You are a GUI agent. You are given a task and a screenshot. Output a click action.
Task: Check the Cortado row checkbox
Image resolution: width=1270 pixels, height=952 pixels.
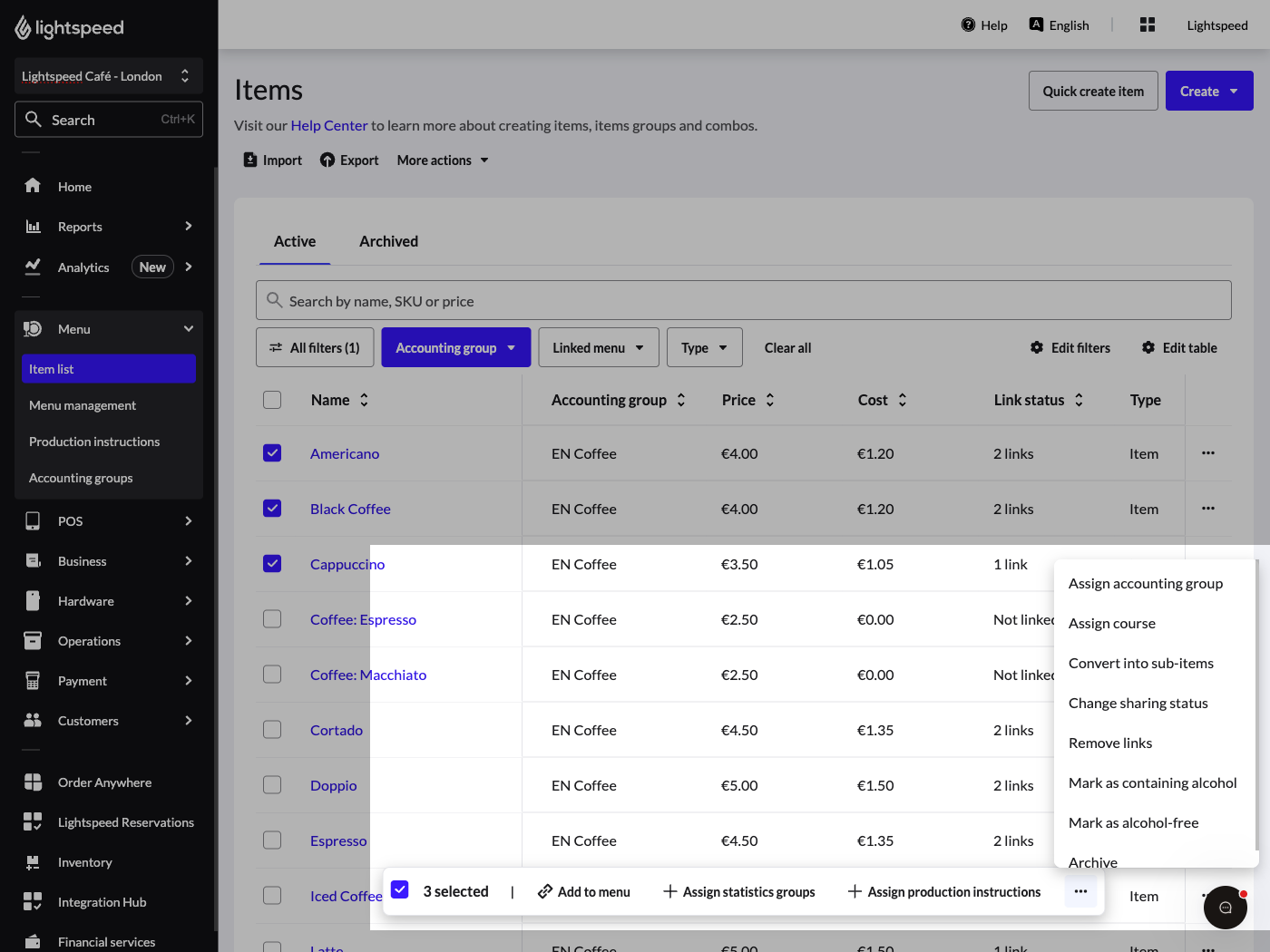[x=271, y=729]
